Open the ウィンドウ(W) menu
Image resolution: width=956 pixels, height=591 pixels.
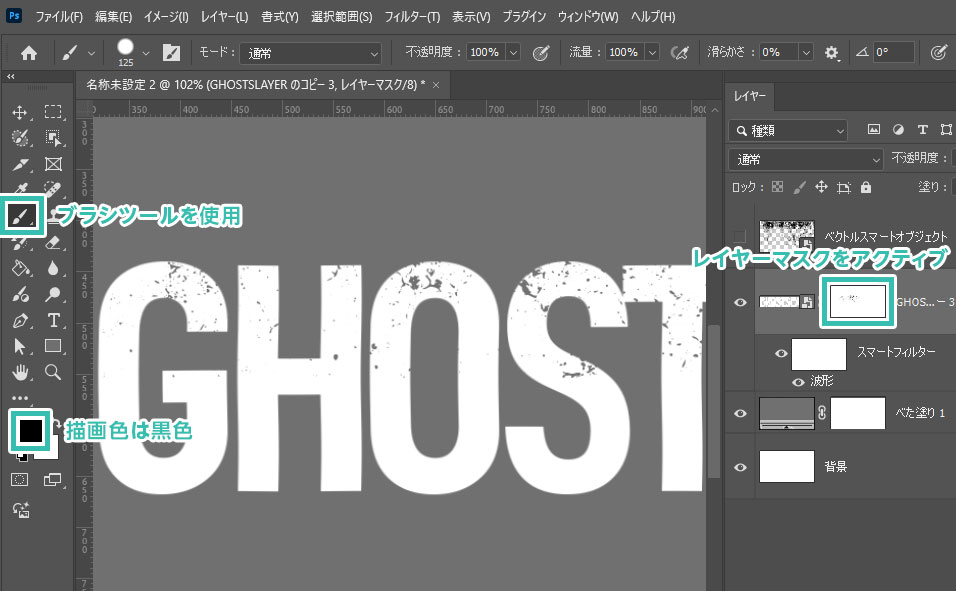click(x=588, y=16)
